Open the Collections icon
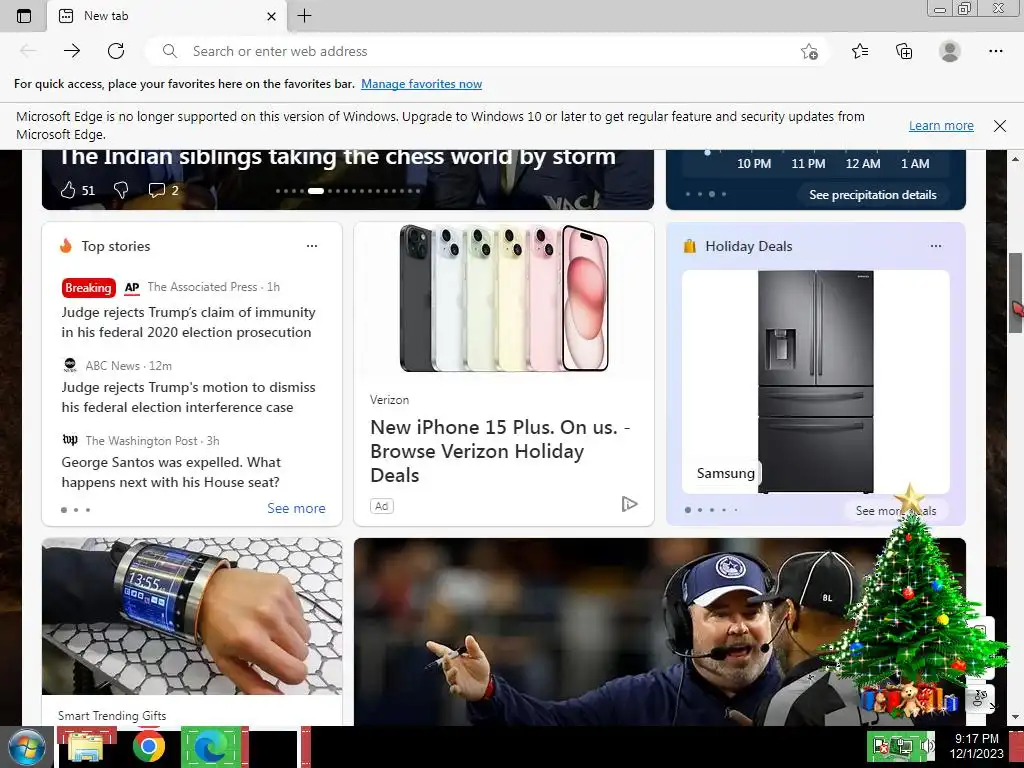This screenshot has width=1024, height=768. coord(904,51)
